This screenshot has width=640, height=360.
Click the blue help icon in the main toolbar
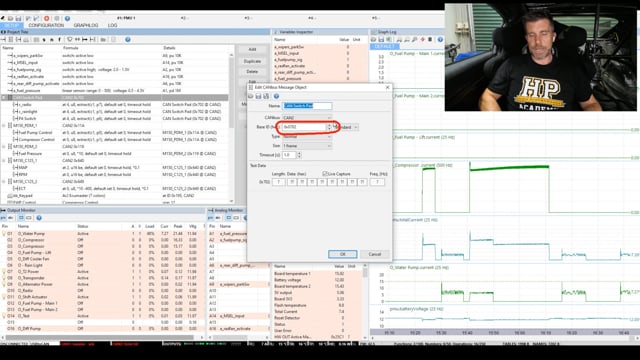pyautogui.click(x=67, y=18)
